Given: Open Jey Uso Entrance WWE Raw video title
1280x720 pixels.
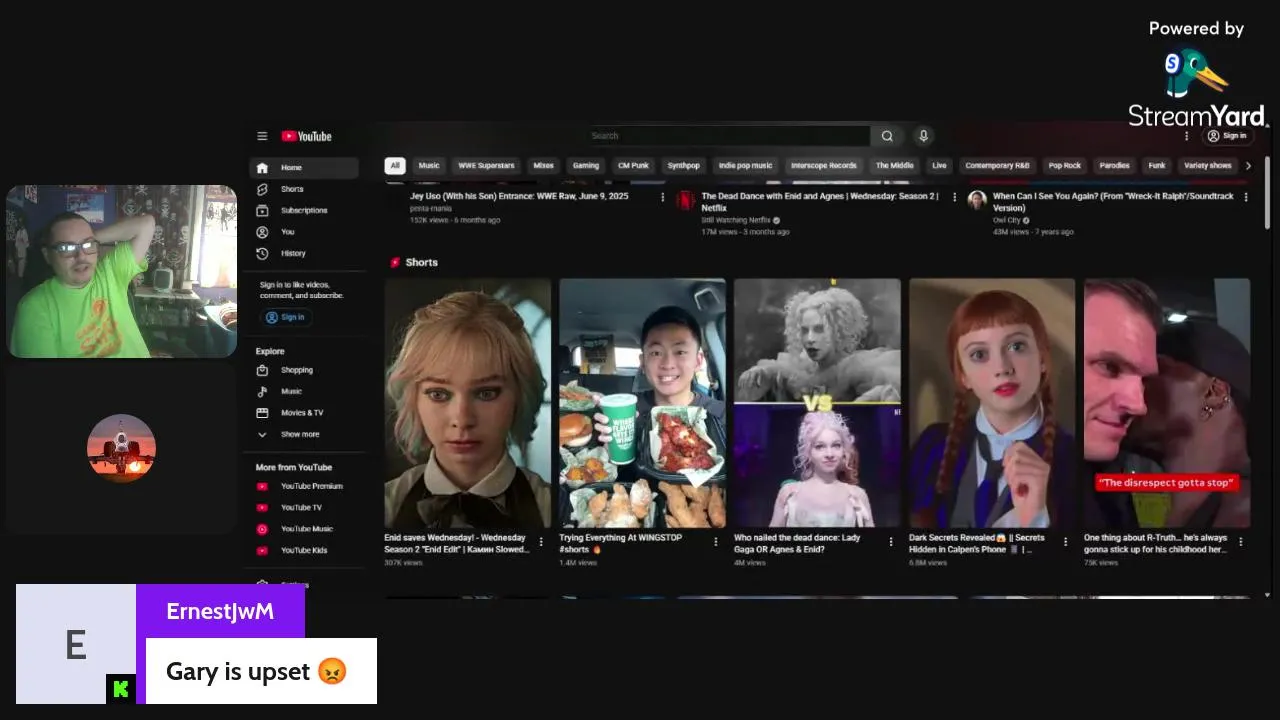Looking at the screenshot, I should tap(519, 196).
